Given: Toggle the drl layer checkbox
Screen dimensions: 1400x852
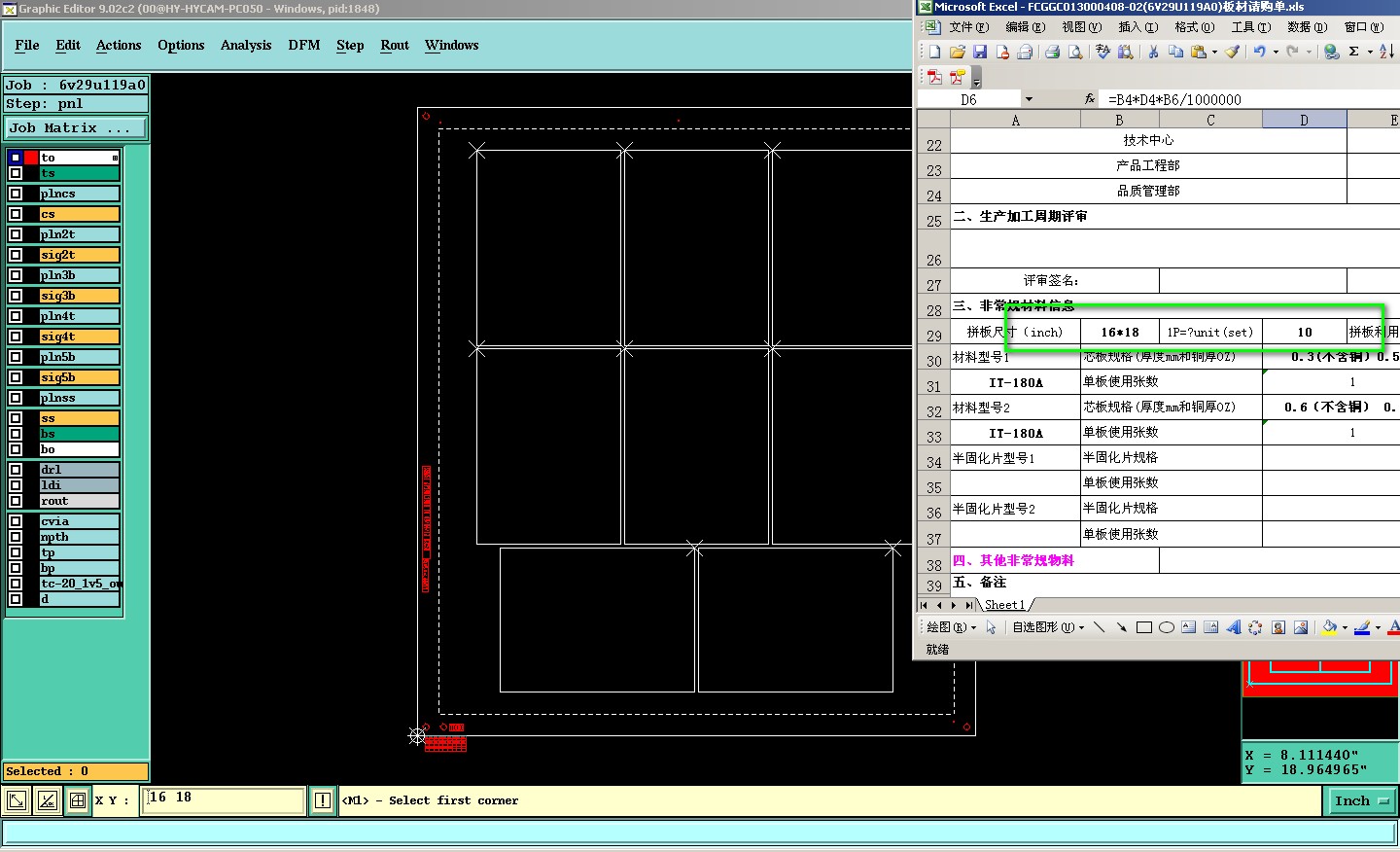Looking at the screenshot, I should 16,470.
